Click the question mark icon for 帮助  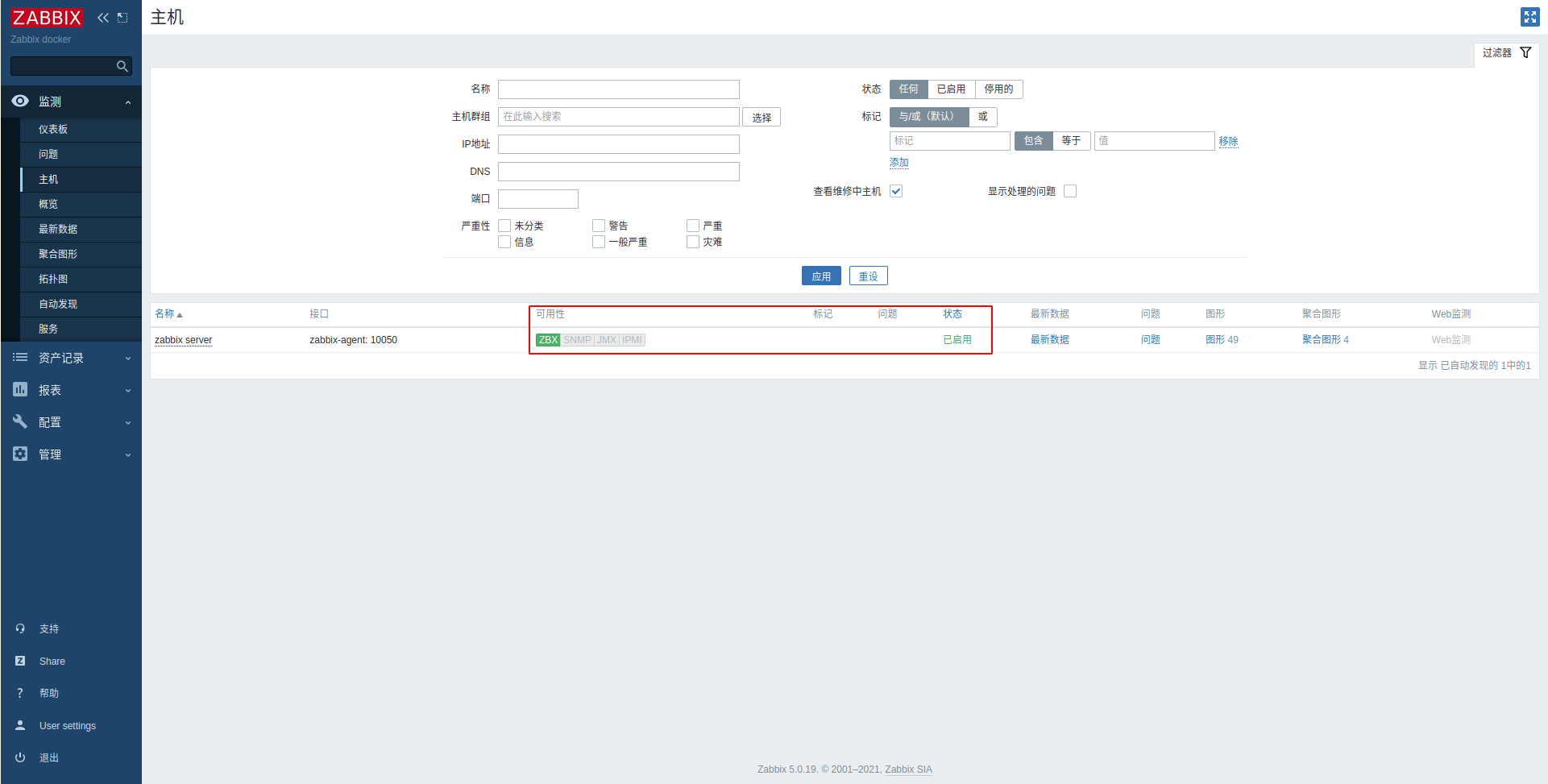click(x=20, y=693)
